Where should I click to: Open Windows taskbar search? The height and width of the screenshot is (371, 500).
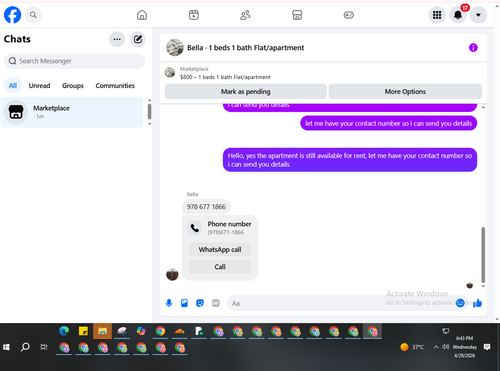[x=25, y=347]
